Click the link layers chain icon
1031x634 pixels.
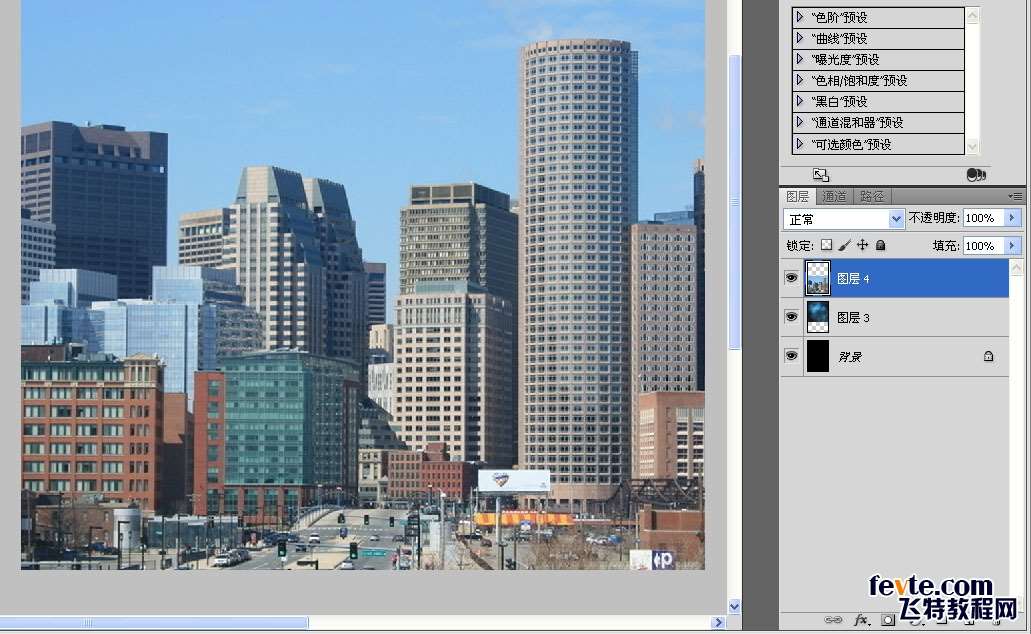click(x=833, y=620)
